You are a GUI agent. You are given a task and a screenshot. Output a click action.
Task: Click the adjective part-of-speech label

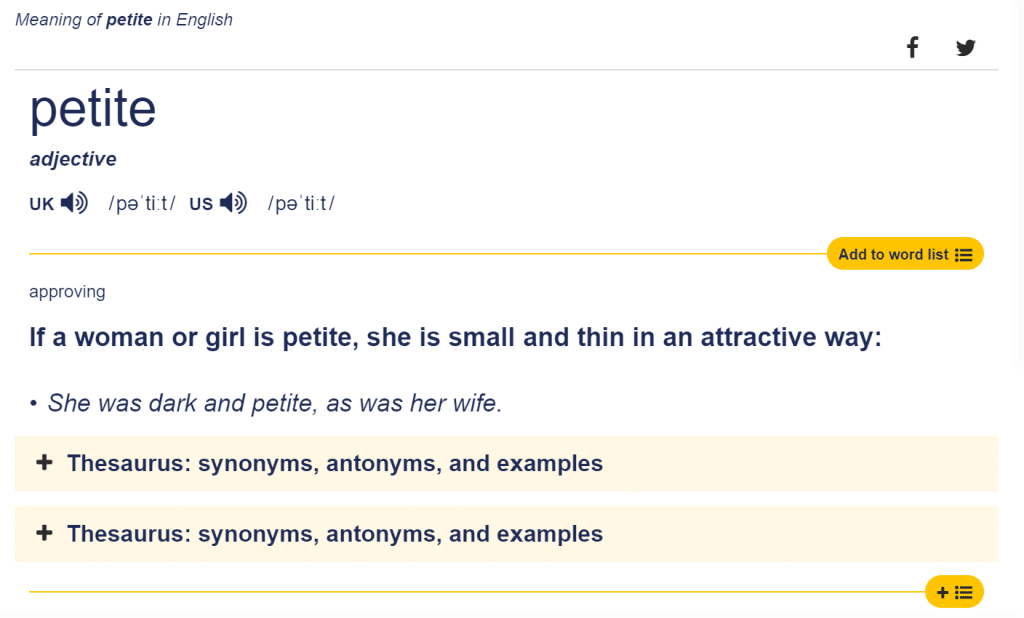point(73,158)
